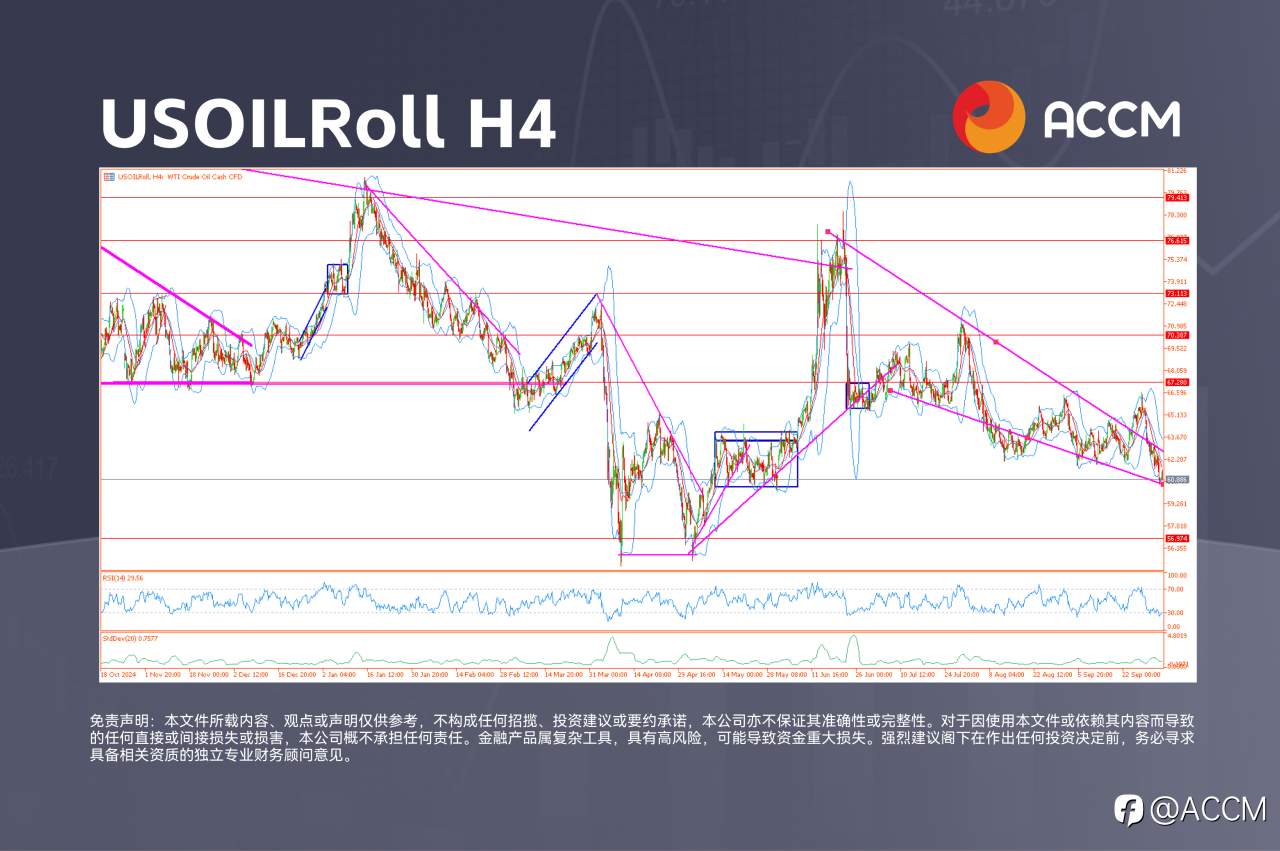Image resolution: width=1280 pixels, height=851 pixels.
Task: Click the gray 60.886 current price tag
Action: (x=1176, y=479)
